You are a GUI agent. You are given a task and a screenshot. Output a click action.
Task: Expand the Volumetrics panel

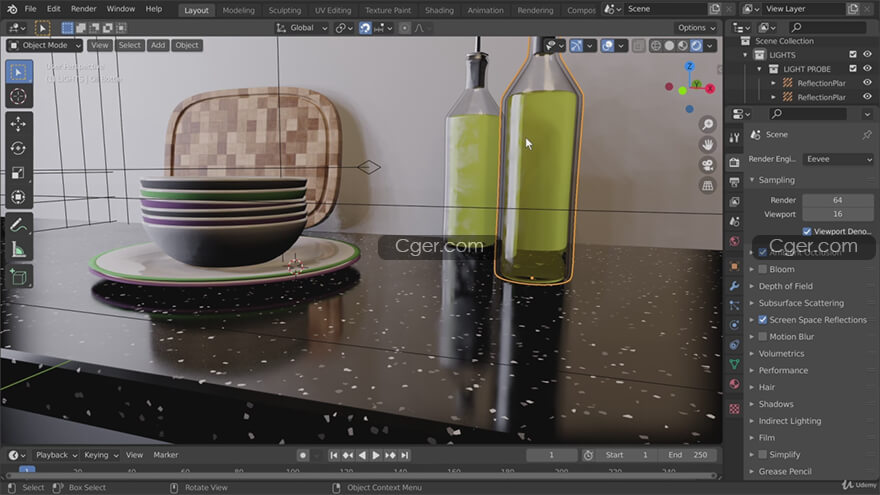[x=781, y=354]
